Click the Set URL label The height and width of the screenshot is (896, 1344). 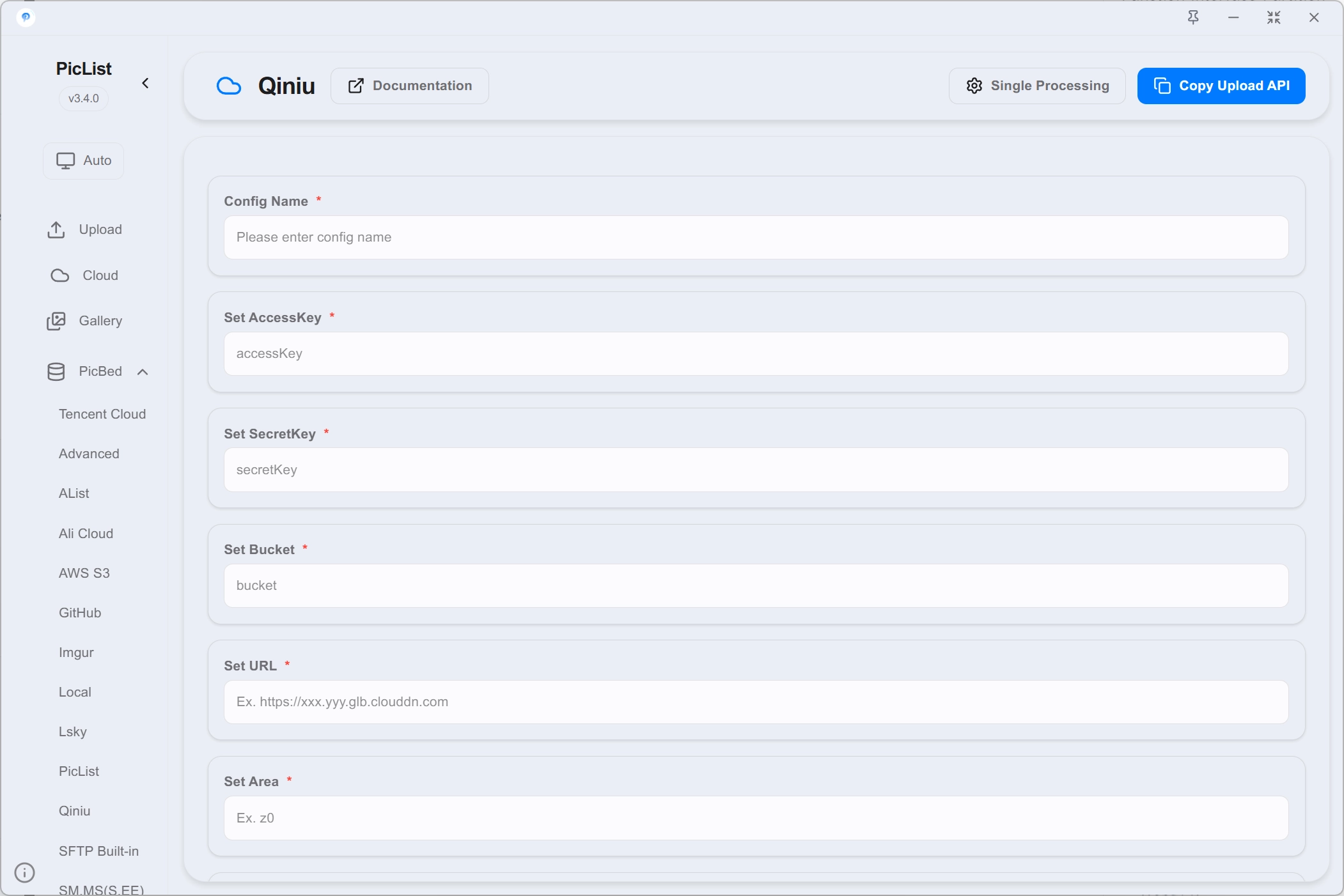[251, 666]
